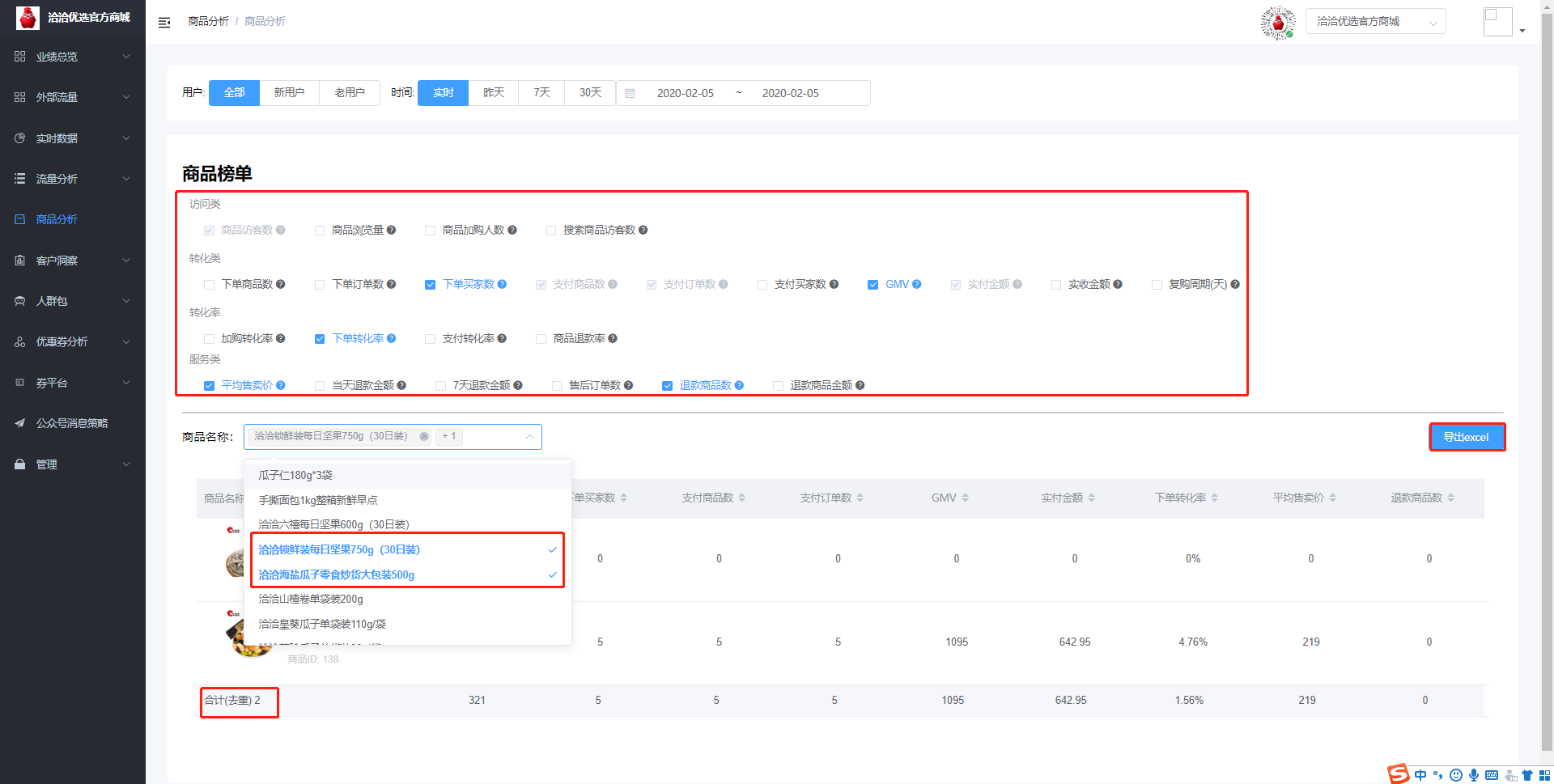The height and width of the screenshot is (784, 1554).
Task: Click the 导出excel button
Action: click(1466, 437)
